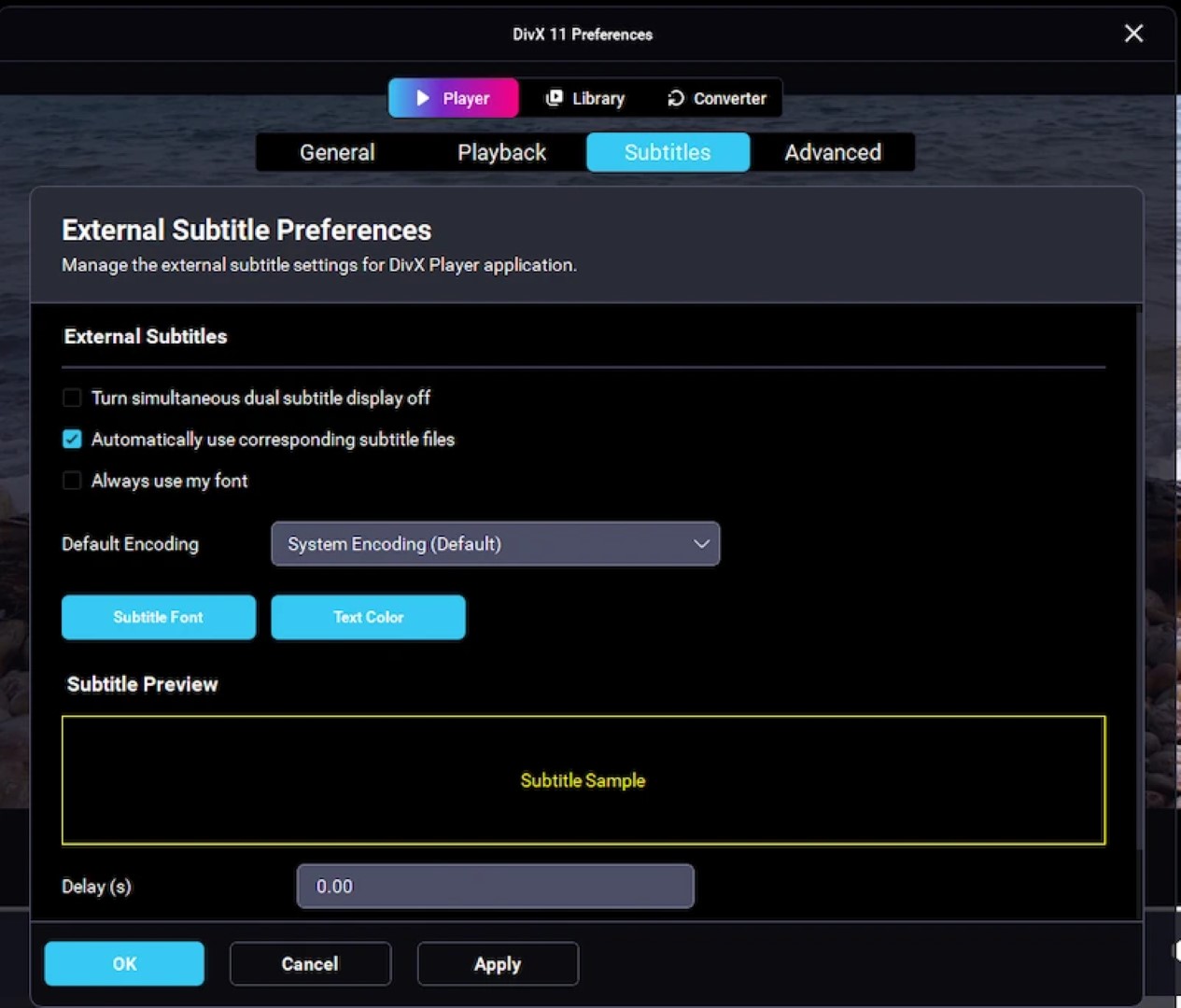Open the Playback tab
The image size is (1181, 1008).
pyautogui.click(x=501, y=152)
